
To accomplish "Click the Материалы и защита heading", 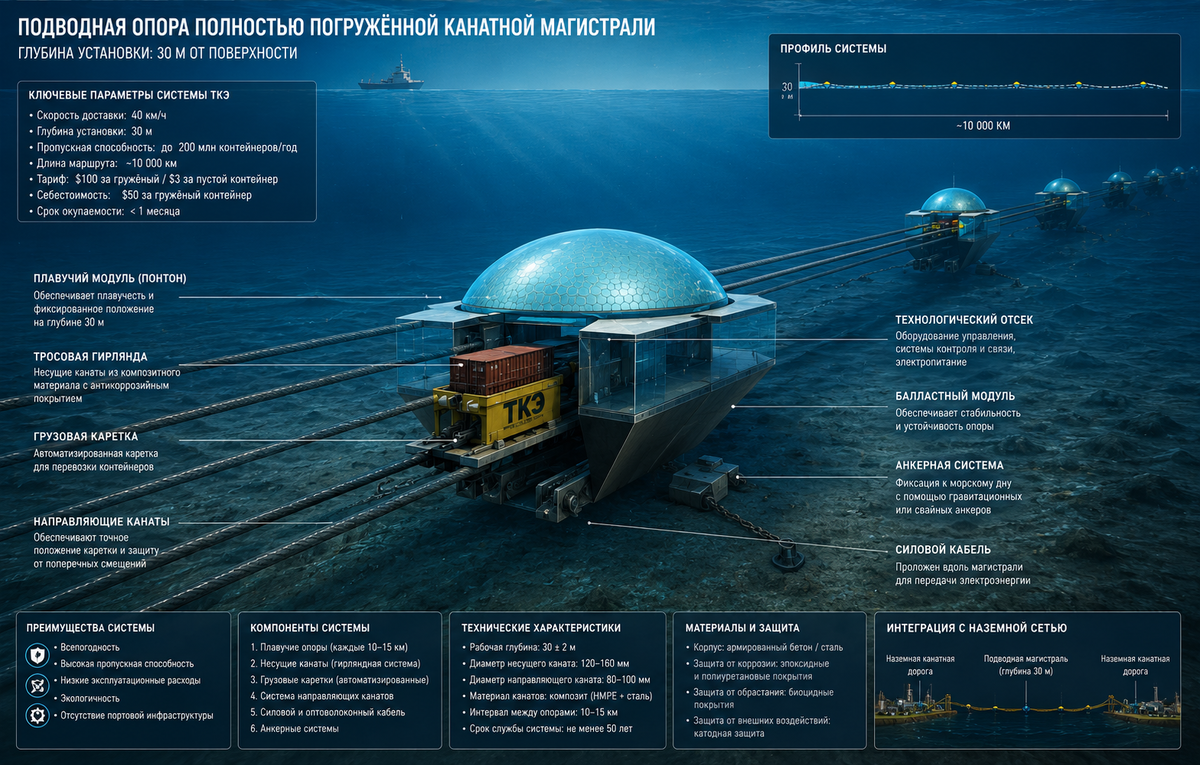I will click(742, 628).
